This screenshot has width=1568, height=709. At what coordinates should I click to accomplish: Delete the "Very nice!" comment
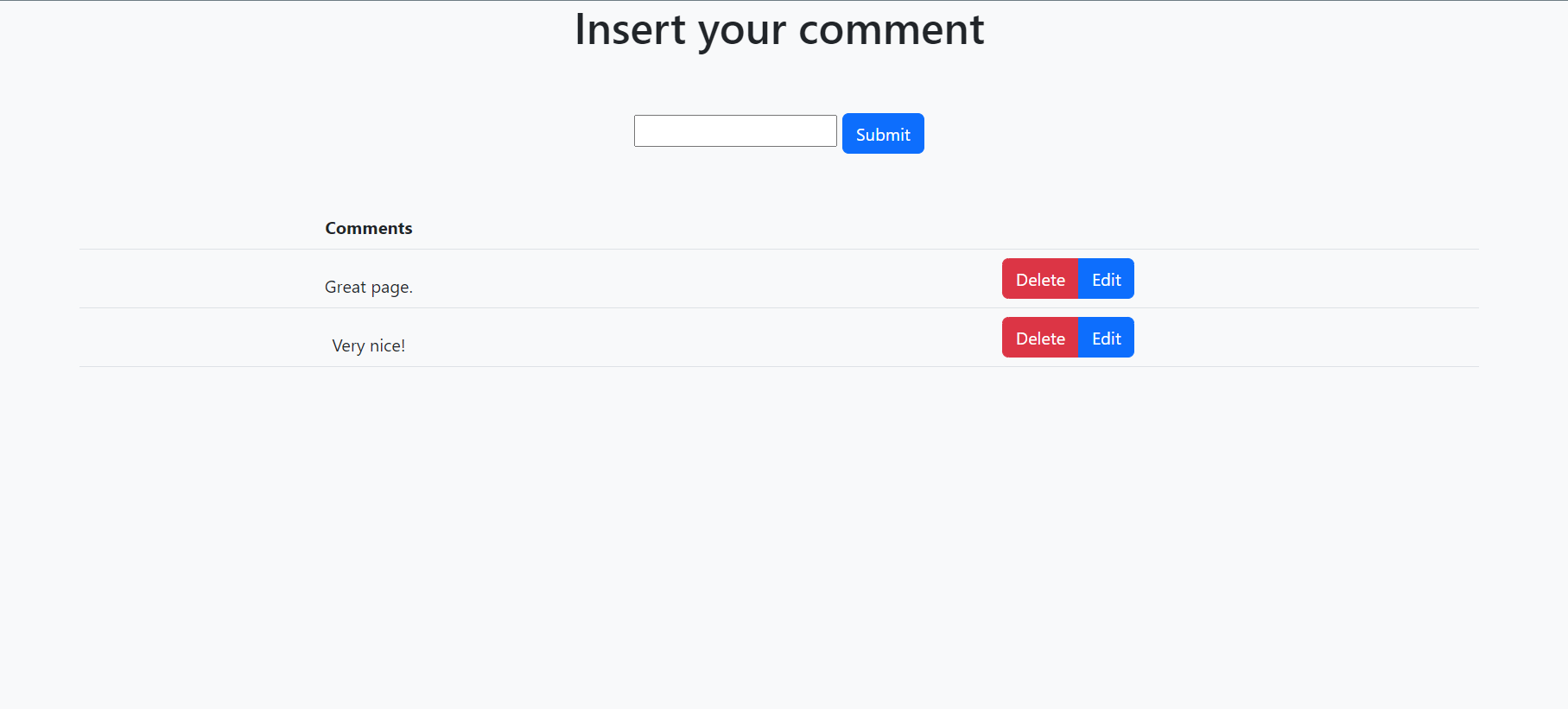[x=1039, y=338]
